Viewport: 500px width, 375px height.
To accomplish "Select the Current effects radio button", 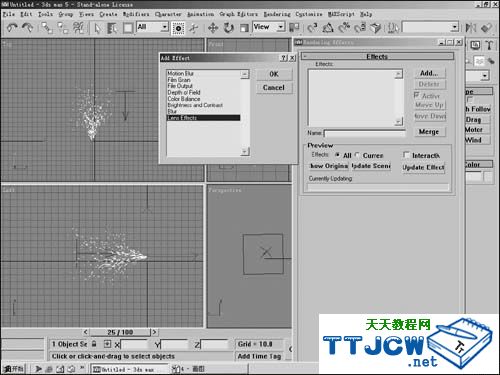I will click(x=357, y=155).
